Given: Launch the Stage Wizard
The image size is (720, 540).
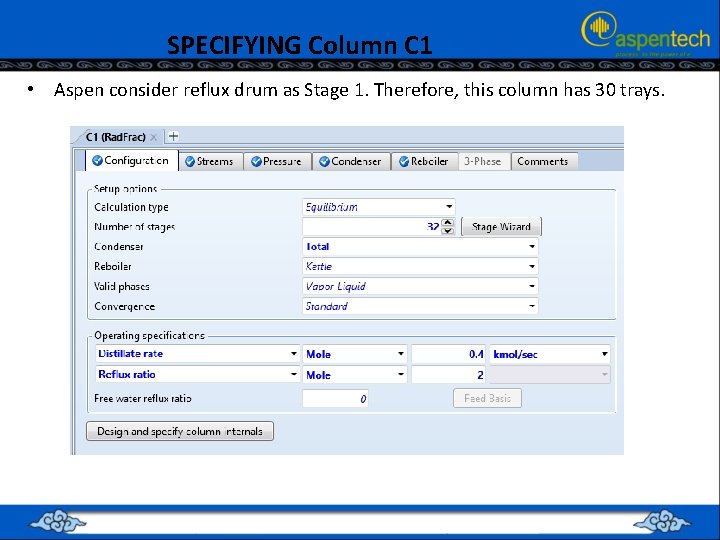Looking at the screenshot, I should click(x=501, y=226).
